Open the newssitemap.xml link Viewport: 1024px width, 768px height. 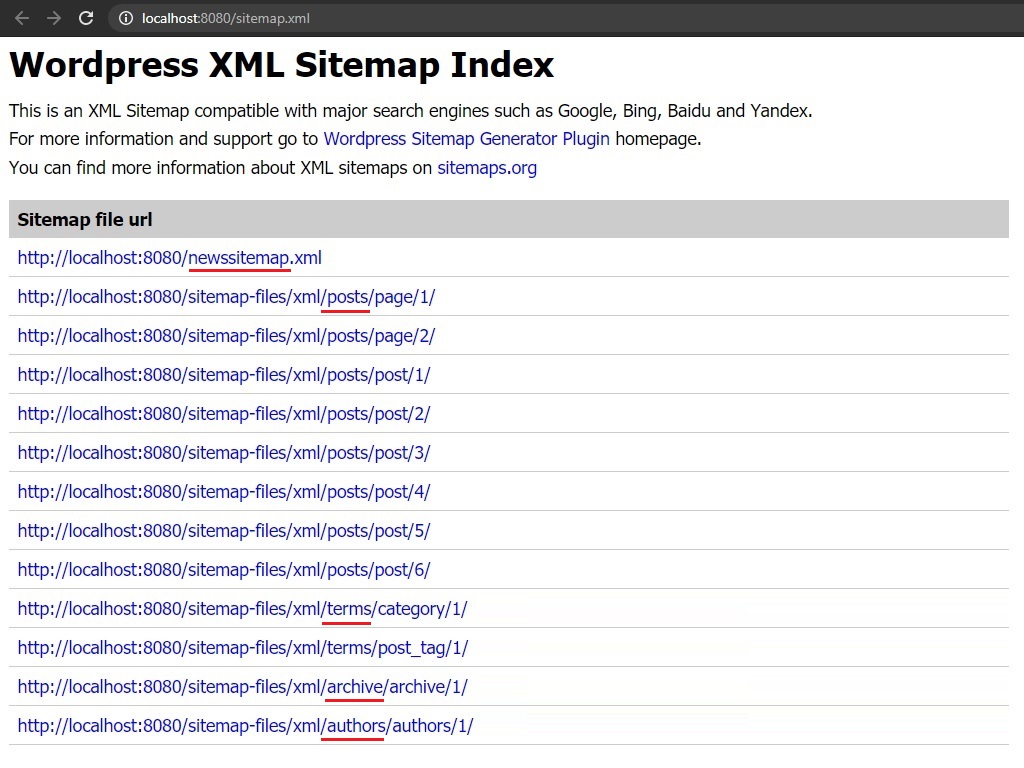click(169, 257)
